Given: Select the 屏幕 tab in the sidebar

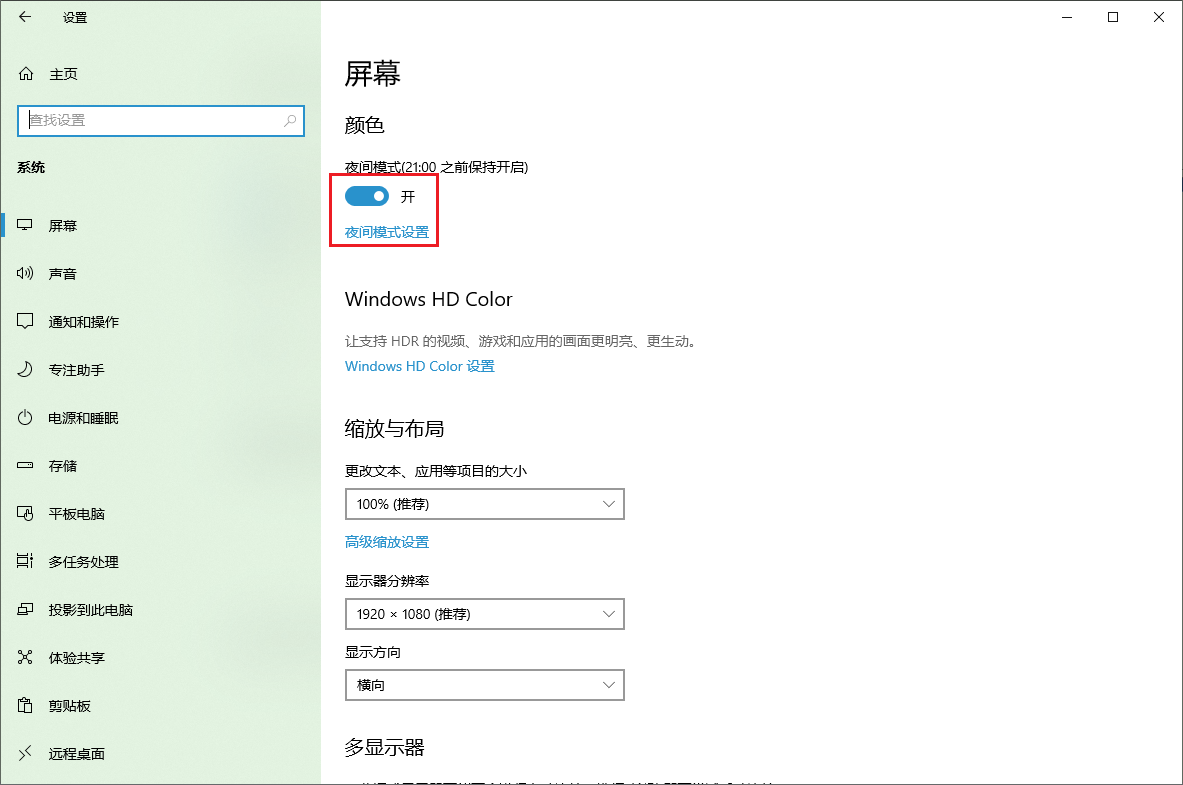Looking at the screenshot, I should click(24, 225).
